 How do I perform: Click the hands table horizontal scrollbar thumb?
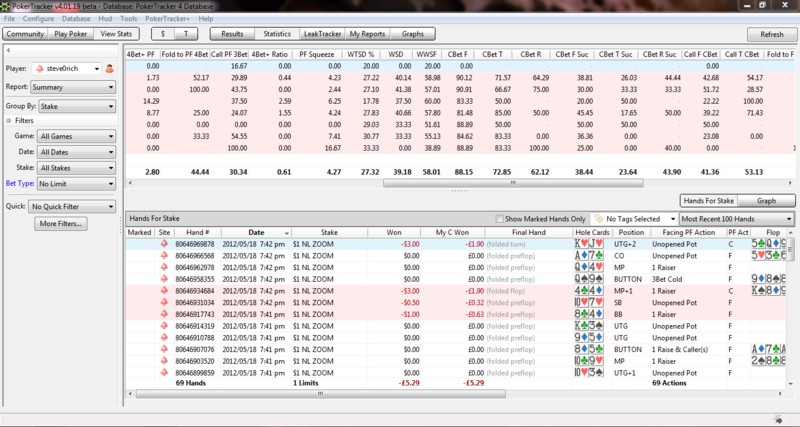tap(320, 394)
